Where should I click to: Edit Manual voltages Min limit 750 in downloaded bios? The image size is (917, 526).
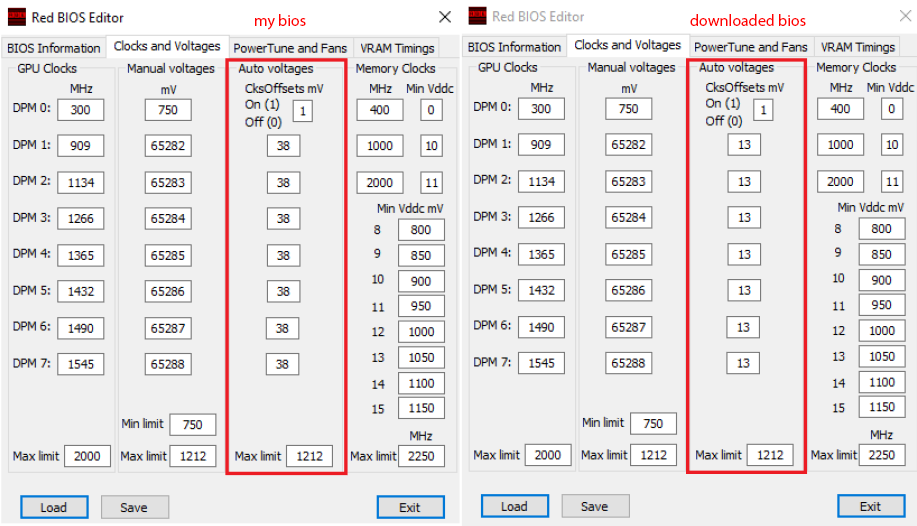click(653, 423)
